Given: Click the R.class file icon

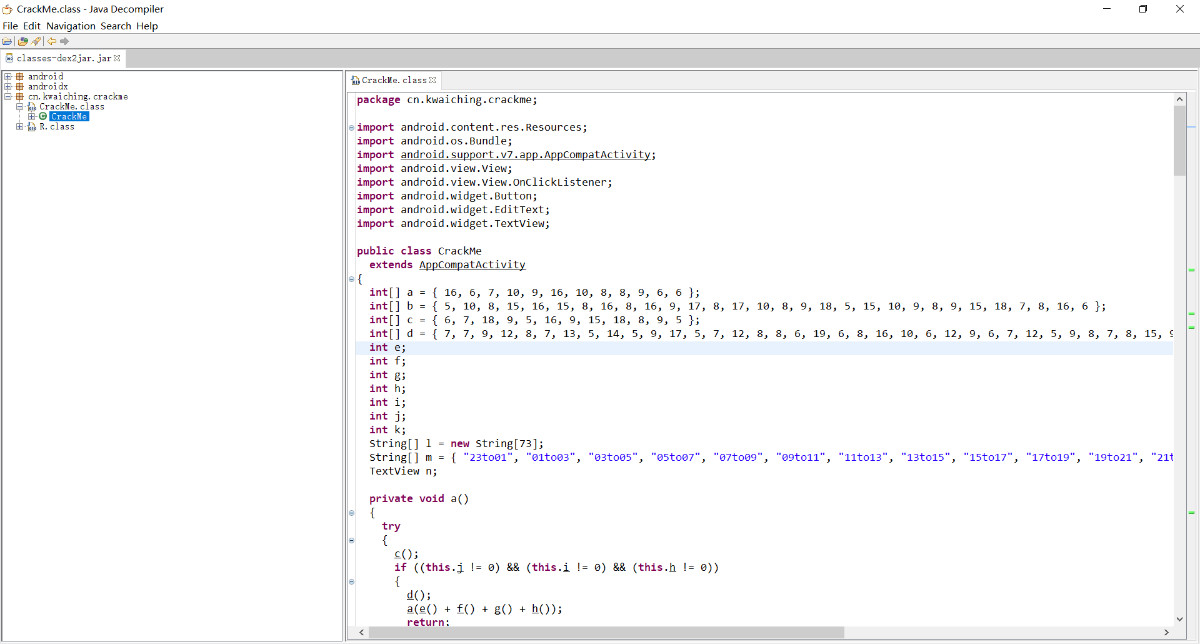Looking at the screenshot, I should point(32,126).
